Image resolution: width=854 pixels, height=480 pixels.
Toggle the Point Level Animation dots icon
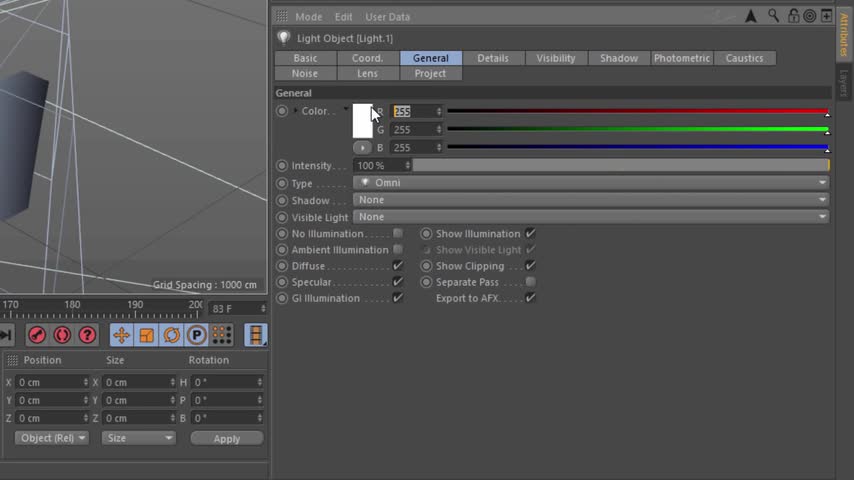coord(222,335)
